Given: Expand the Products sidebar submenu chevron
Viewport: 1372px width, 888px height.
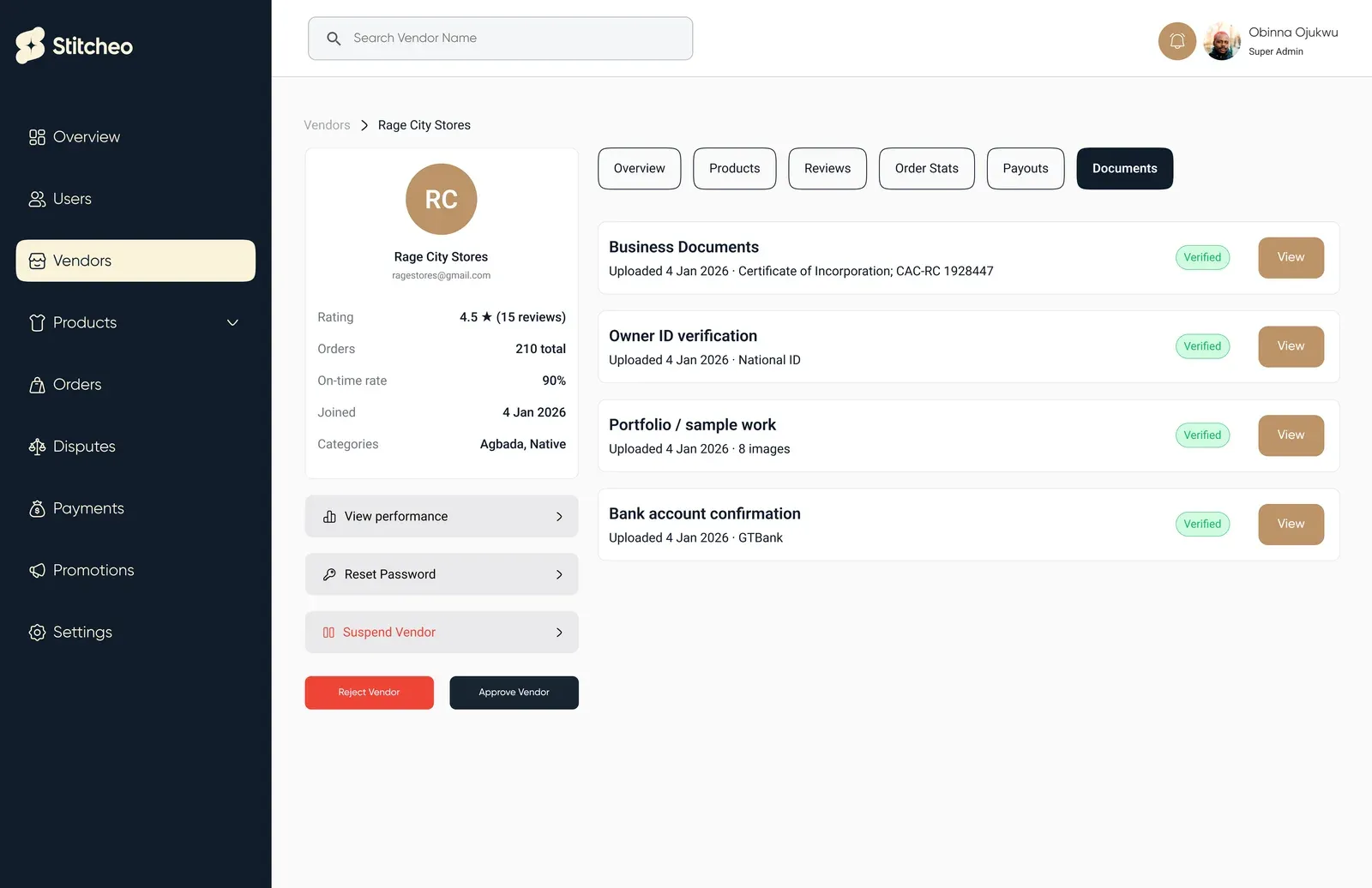Looking at the screenshot, I should tap(232, 322).
